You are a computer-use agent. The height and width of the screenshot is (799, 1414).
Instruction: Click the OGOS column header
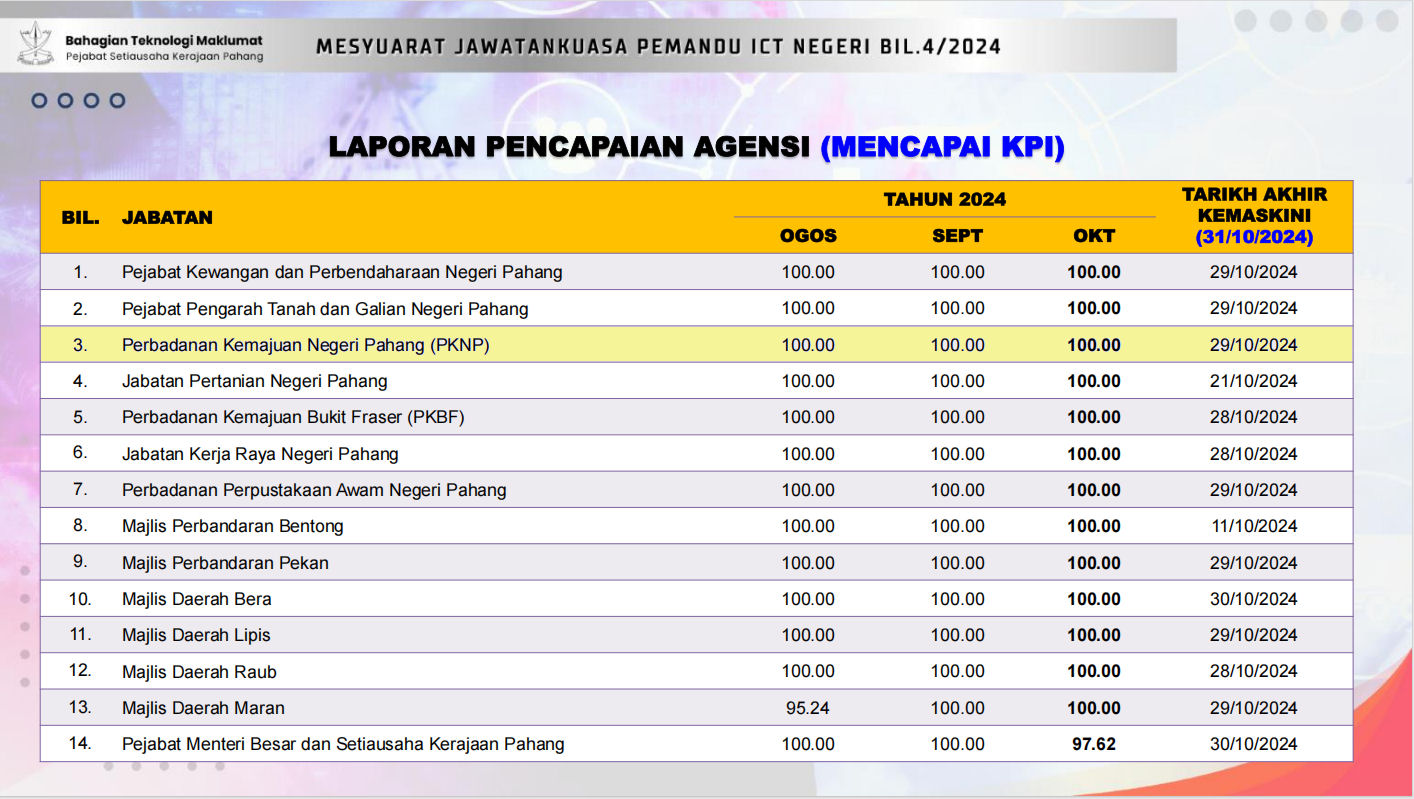[808, 236]
